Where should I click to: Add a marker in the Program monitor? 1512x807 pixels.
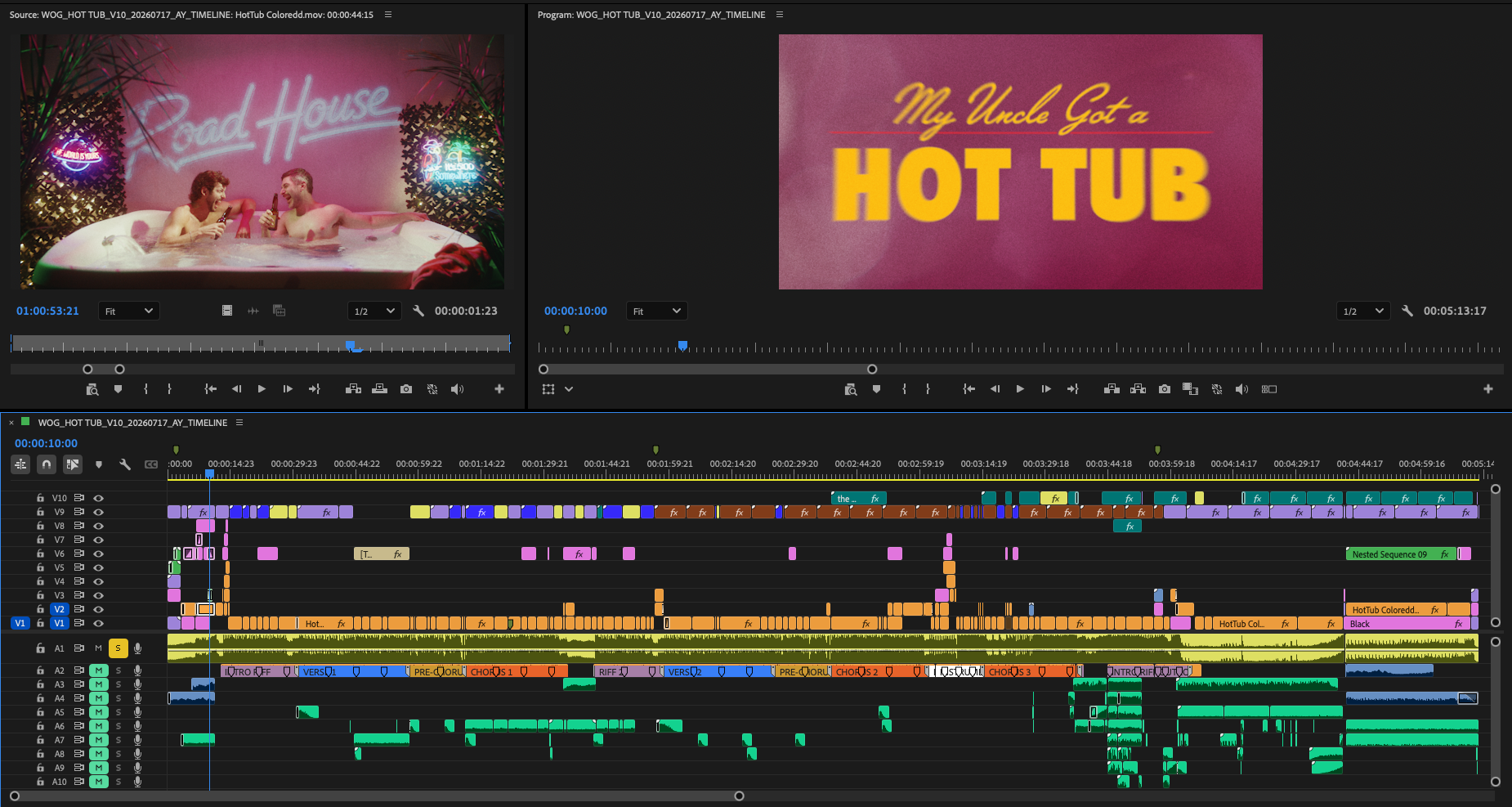pyautogui.click(x=876, y=389)
